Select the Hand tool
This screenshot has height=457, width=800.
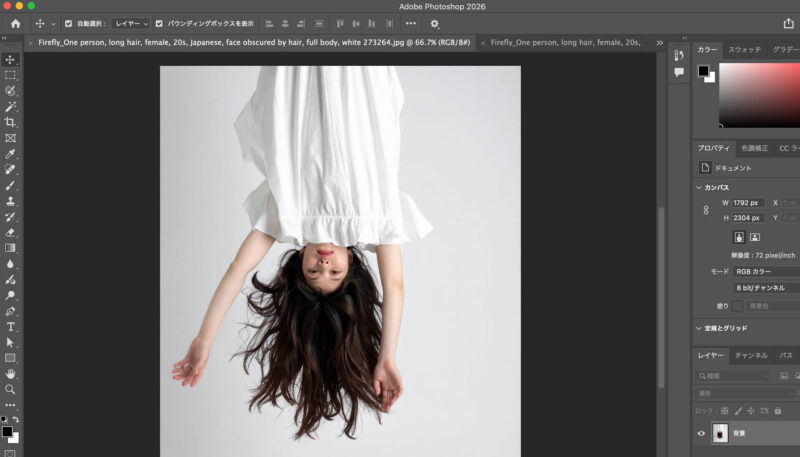click(x=10, y=374)
